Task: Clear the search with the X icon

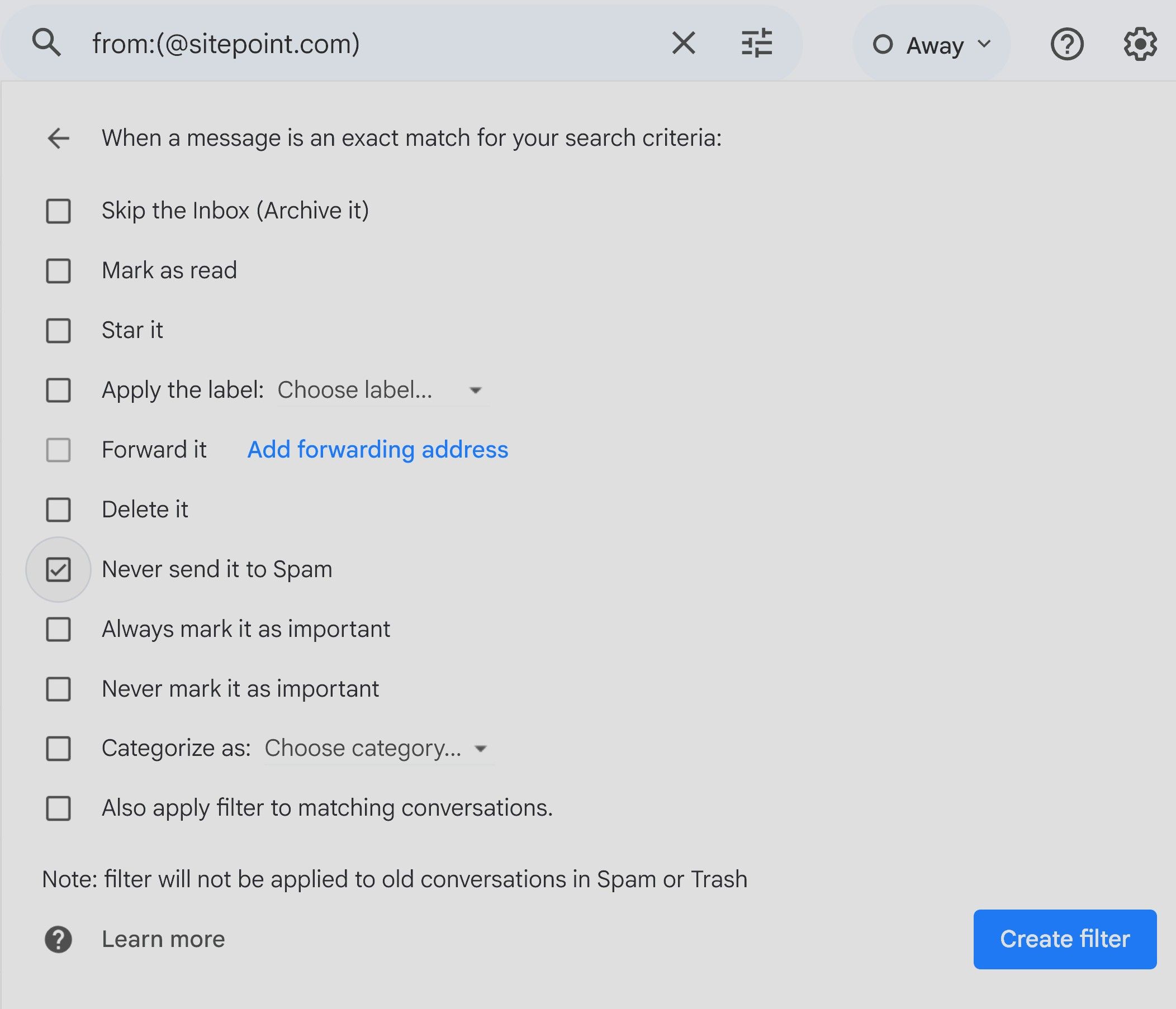Action: coord(684,43)
